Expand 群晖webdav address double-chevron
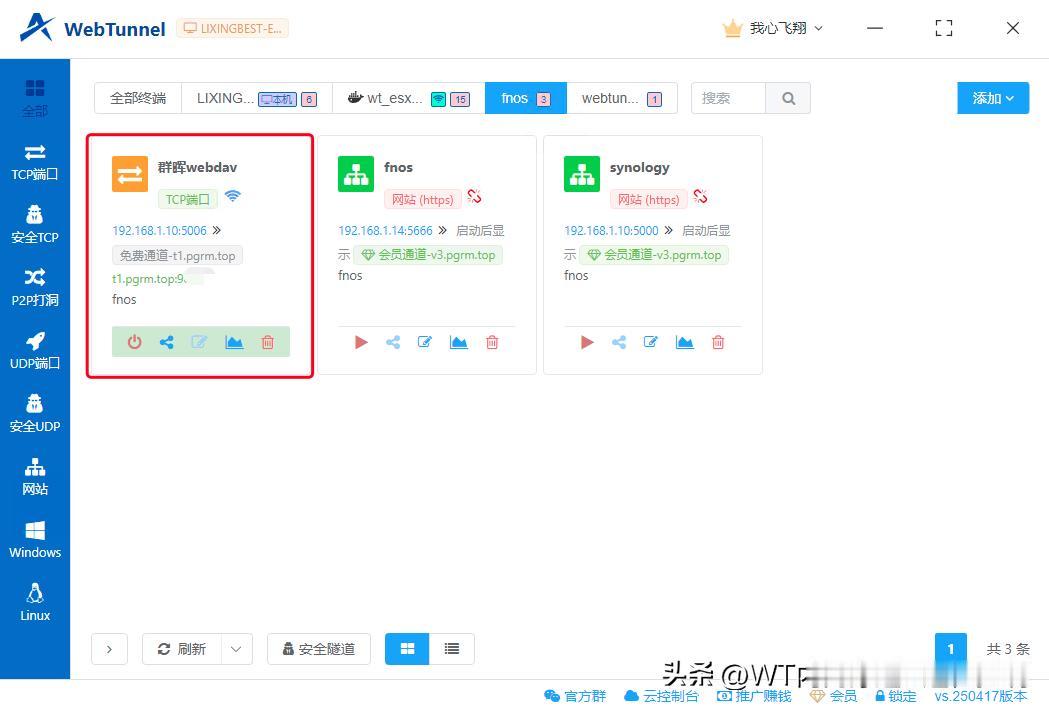 click(217, 230)
